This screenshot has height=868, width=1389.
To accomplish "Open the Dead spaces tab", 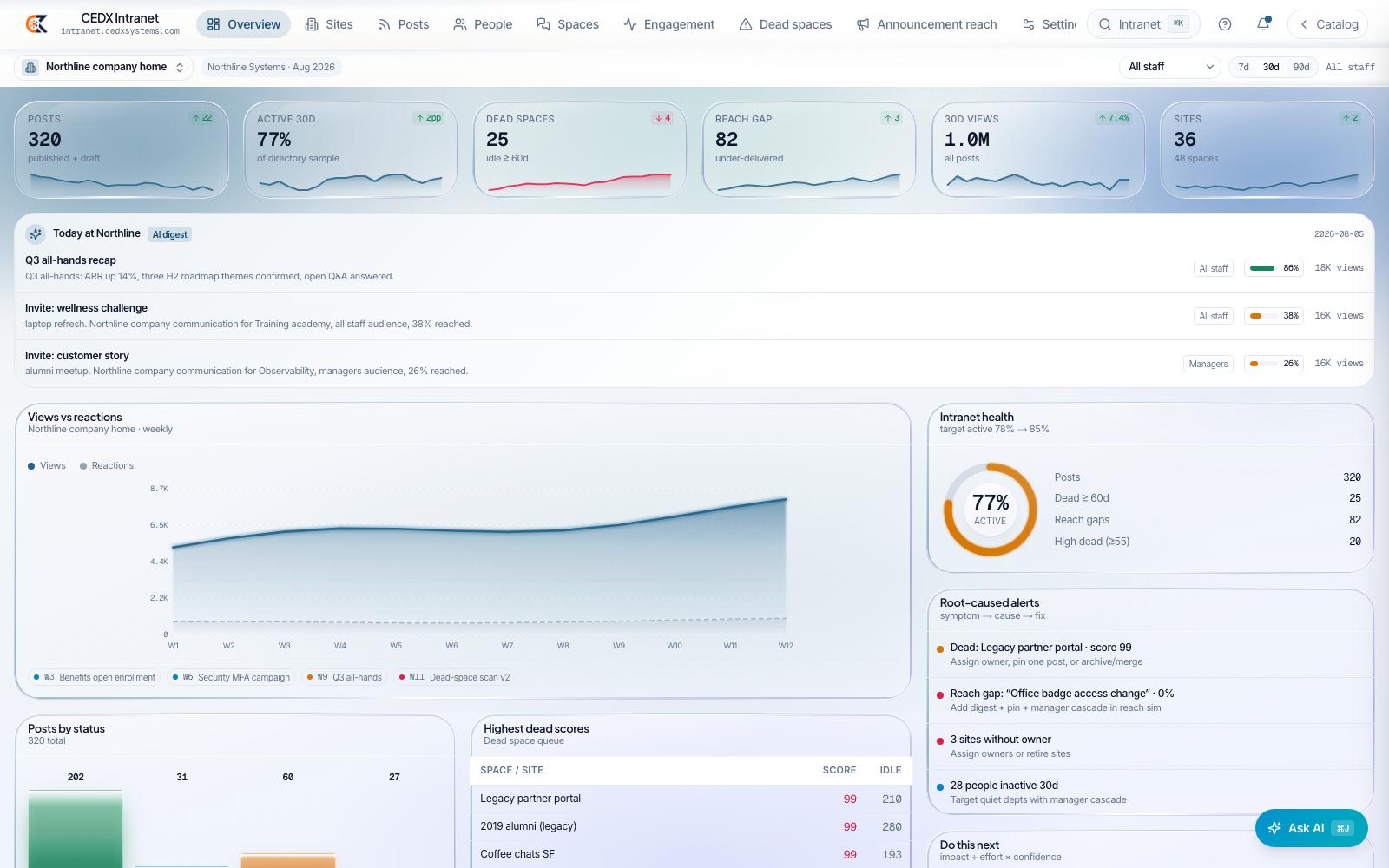I will 785,24.
